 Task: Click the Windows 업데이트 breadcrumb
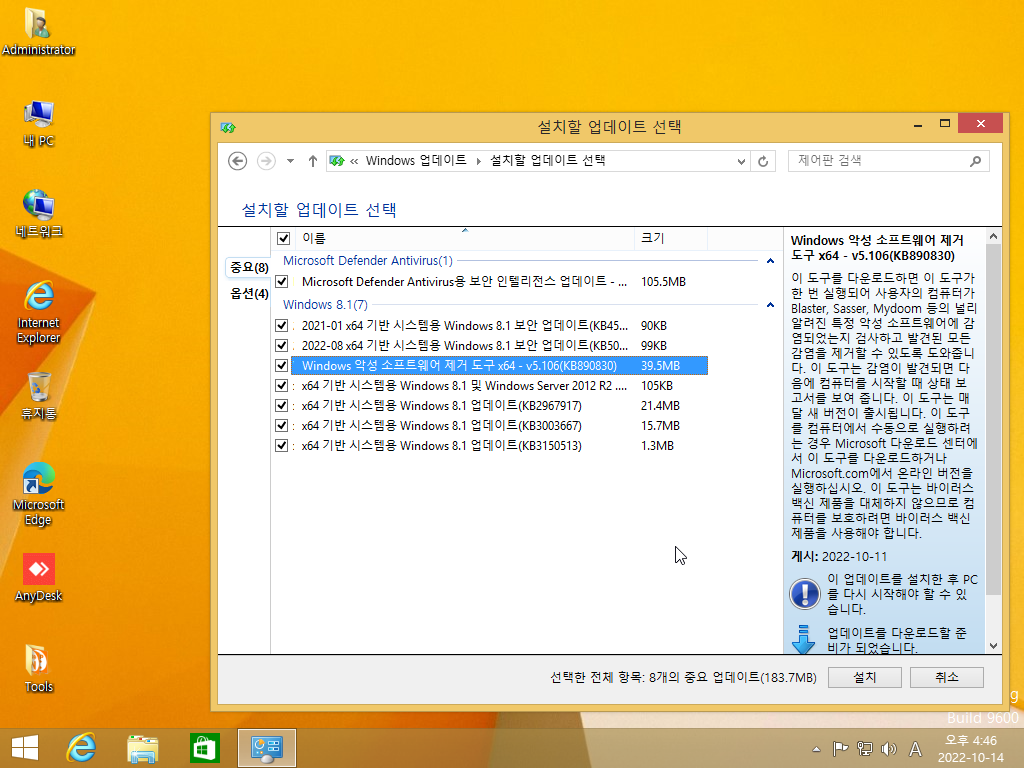(x=416, y=161)
